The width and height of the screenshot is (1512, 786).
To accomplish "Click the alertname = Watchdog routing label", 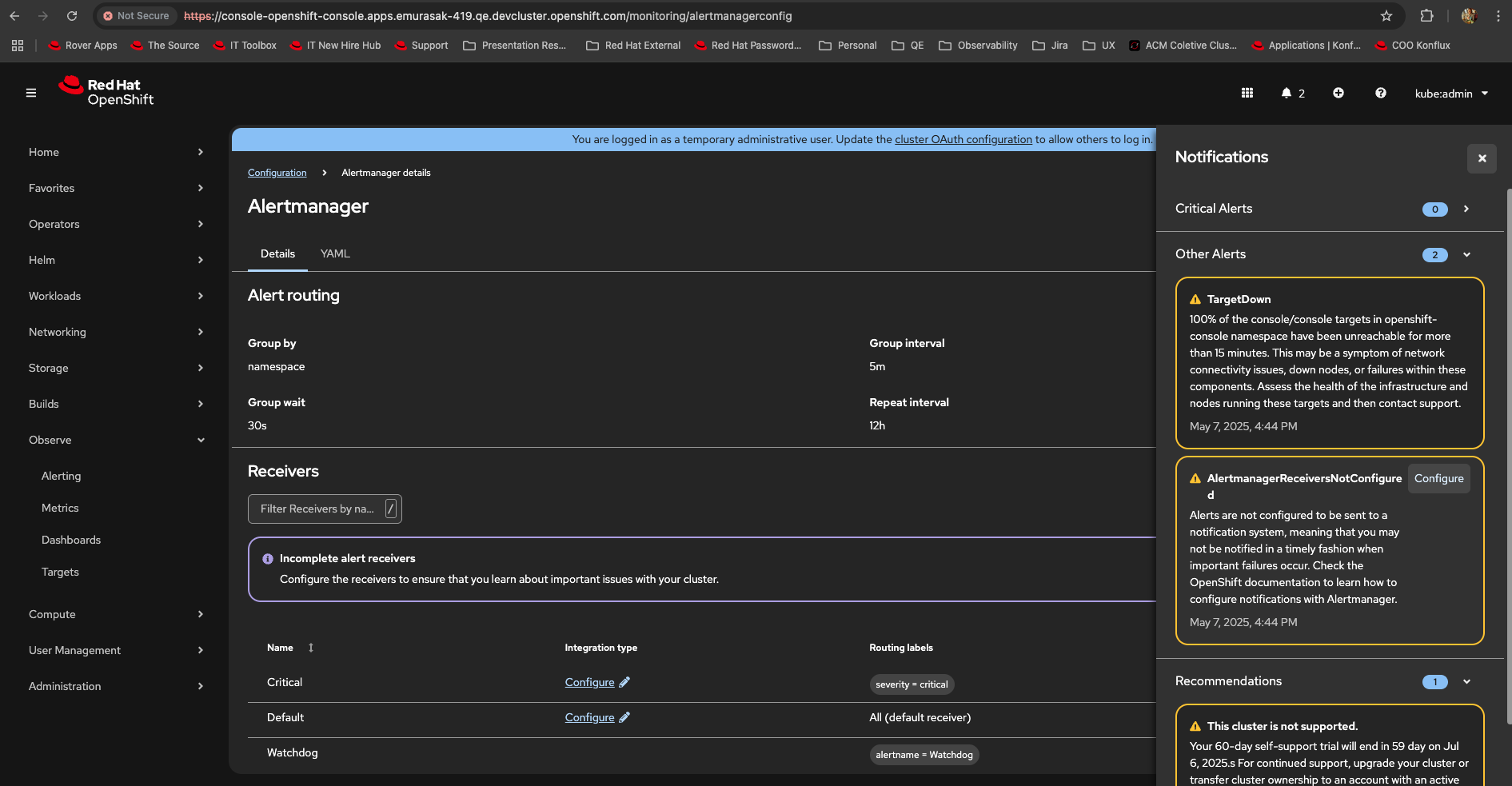I will coord(924,755).
